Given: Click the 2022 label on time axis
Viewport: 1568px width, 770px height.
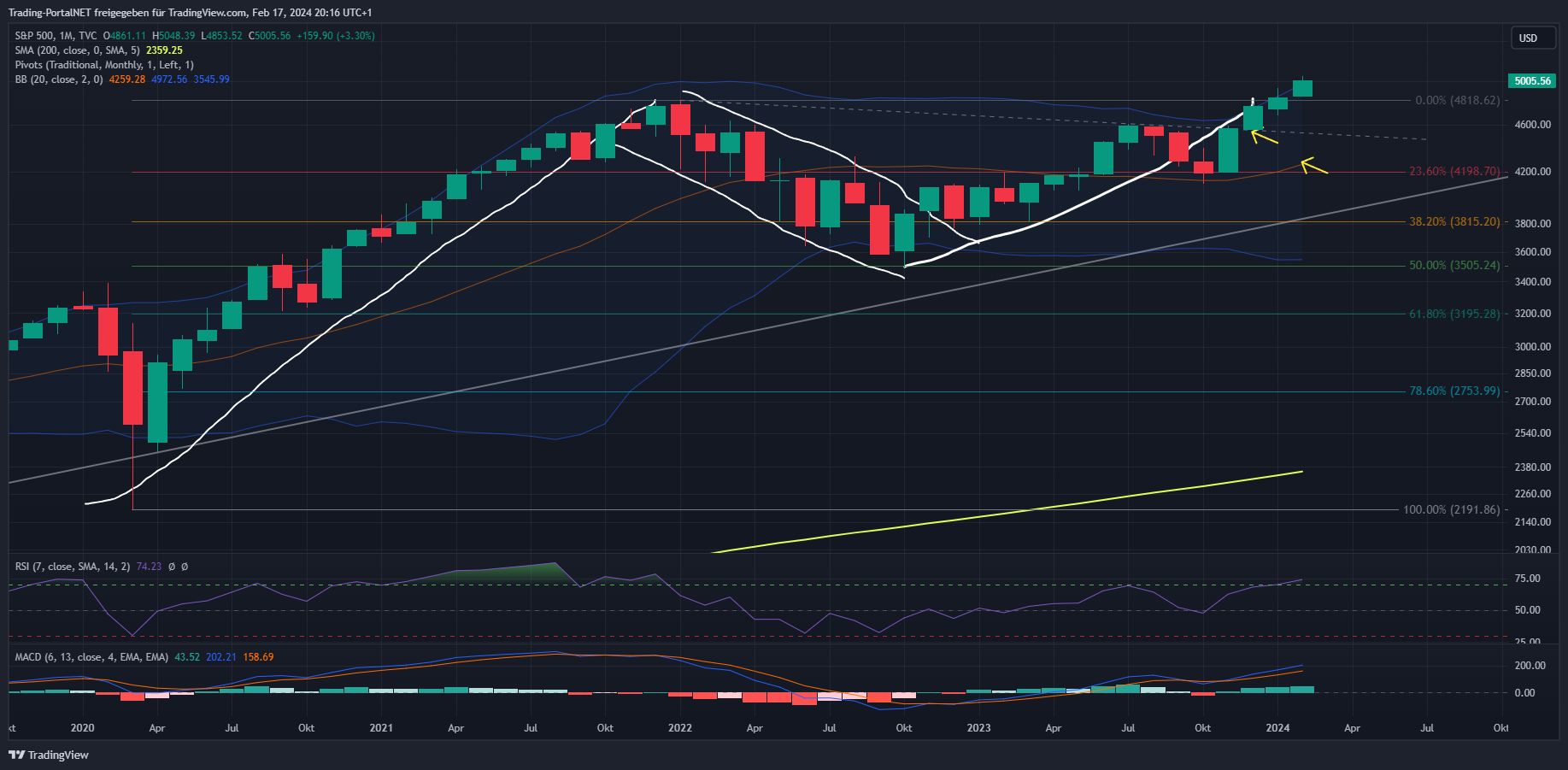Looking at the screenshot, I should click(x=680, y=728).
